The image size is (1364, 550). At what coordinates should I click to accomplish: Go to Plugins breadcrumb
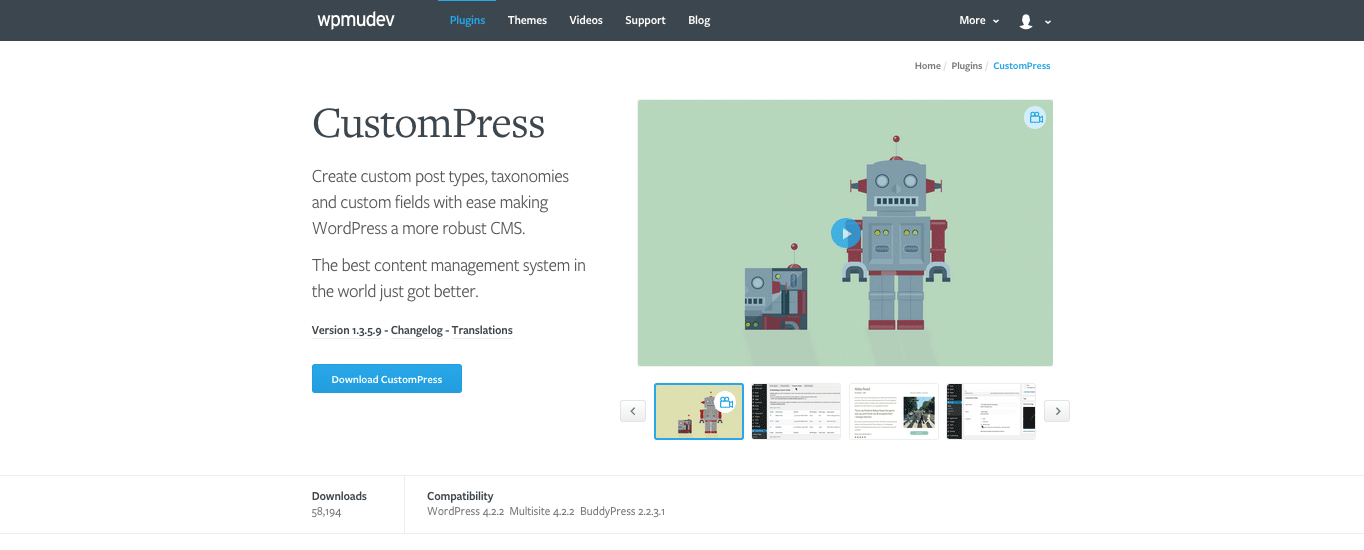(967, 66)
